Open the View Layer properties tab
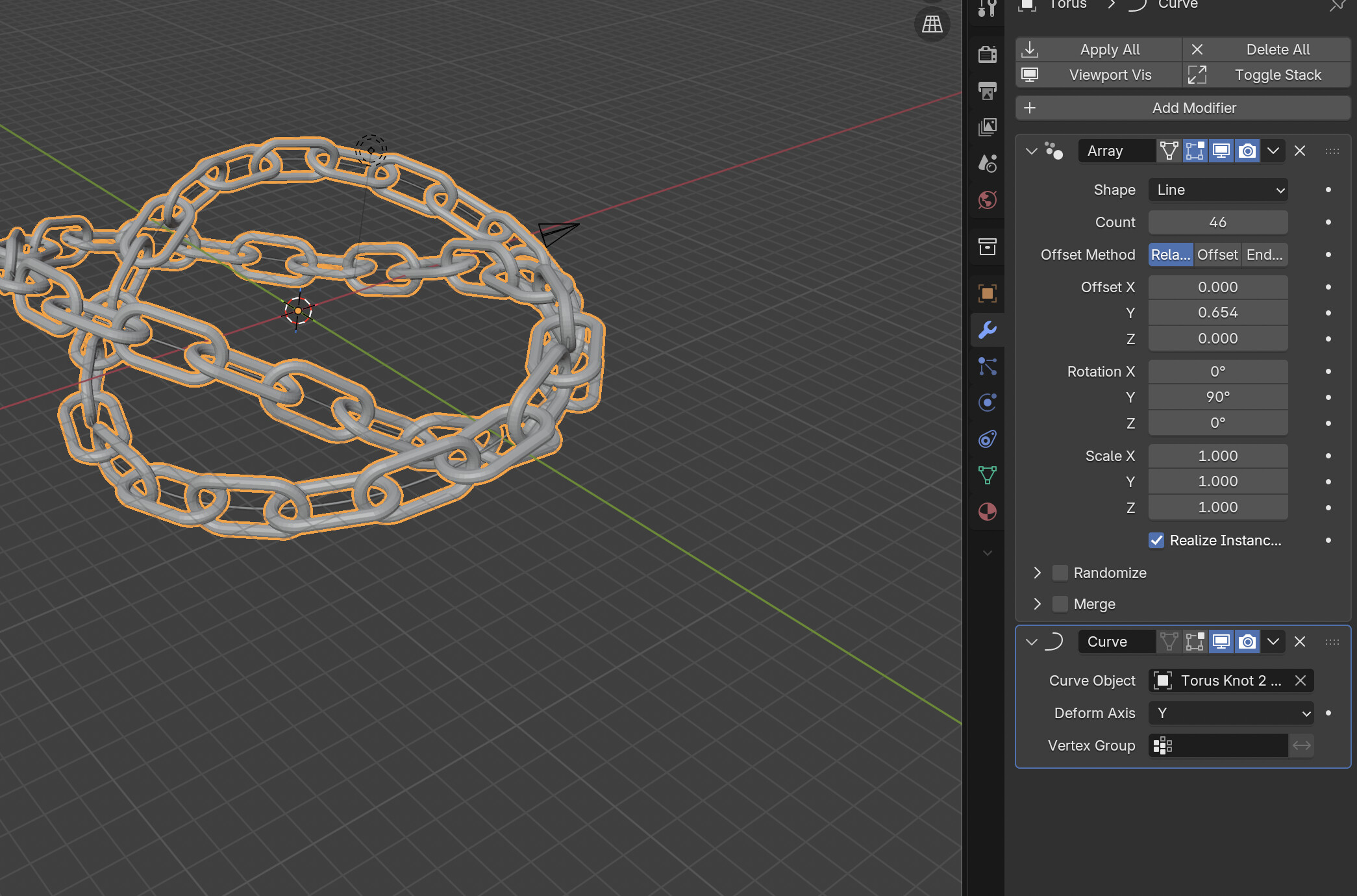Viewport: 1357px width, 896px height. pos(987,127)
